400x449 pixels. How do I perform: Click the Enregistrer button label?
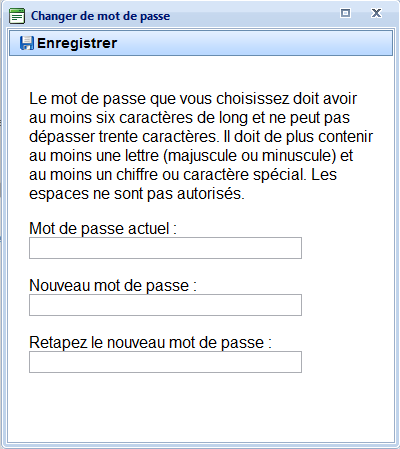pos(77,43)
